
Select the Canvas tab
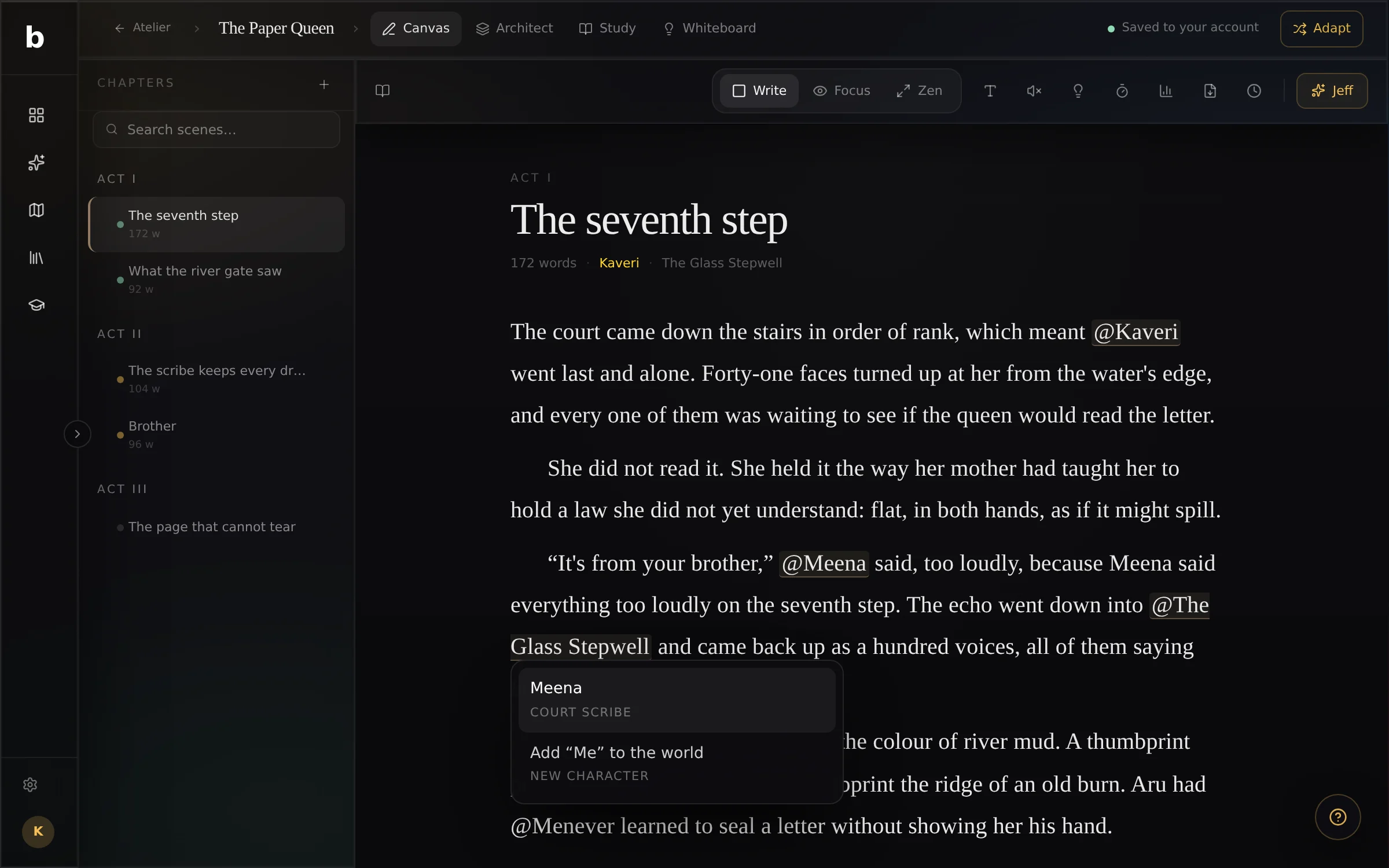416,28
